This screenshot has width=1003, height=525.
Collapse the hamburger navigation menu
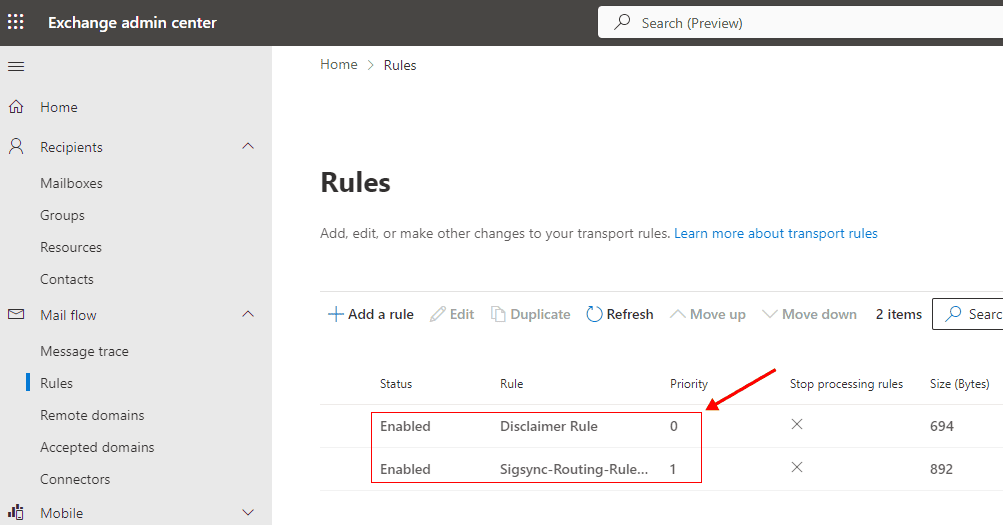(x=16, y=66)
